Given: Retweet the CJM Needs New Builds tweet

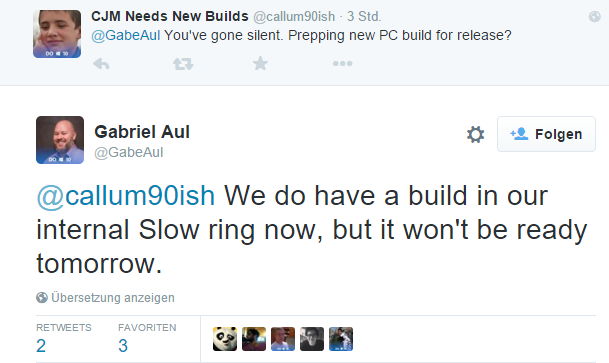Looking at the screenshot, I should [183, 64].
